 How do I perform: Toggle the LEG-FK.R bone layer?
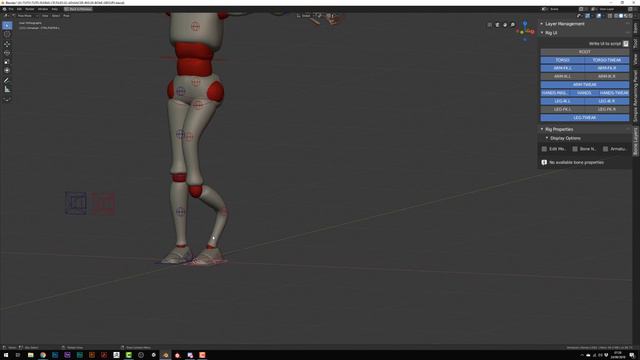[x=607, y=109]
